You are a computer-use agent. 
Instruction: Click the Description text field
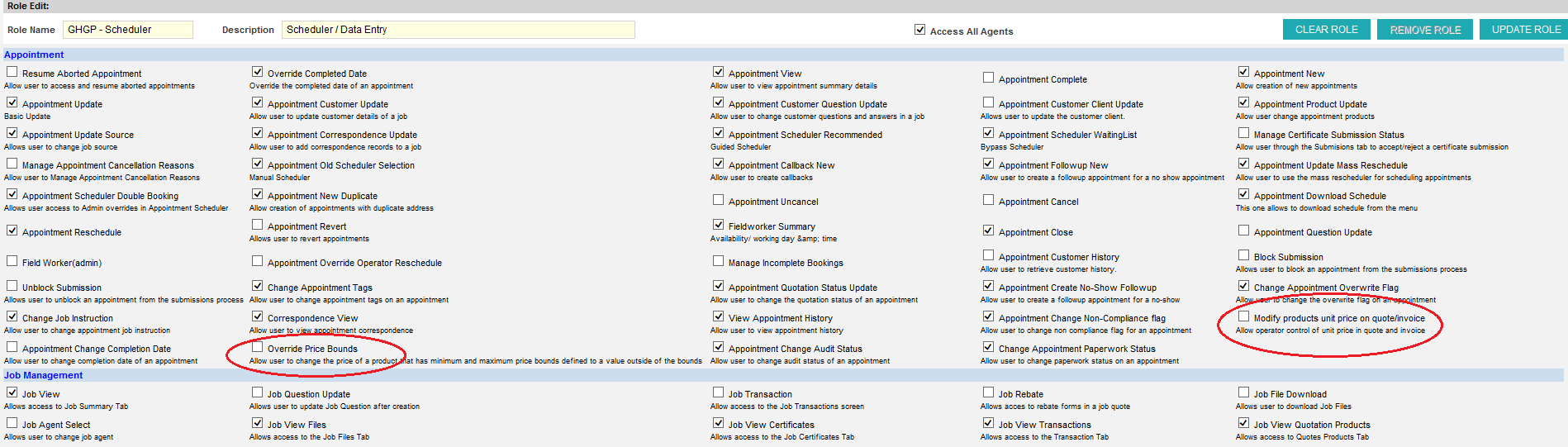tap(458, 30)
